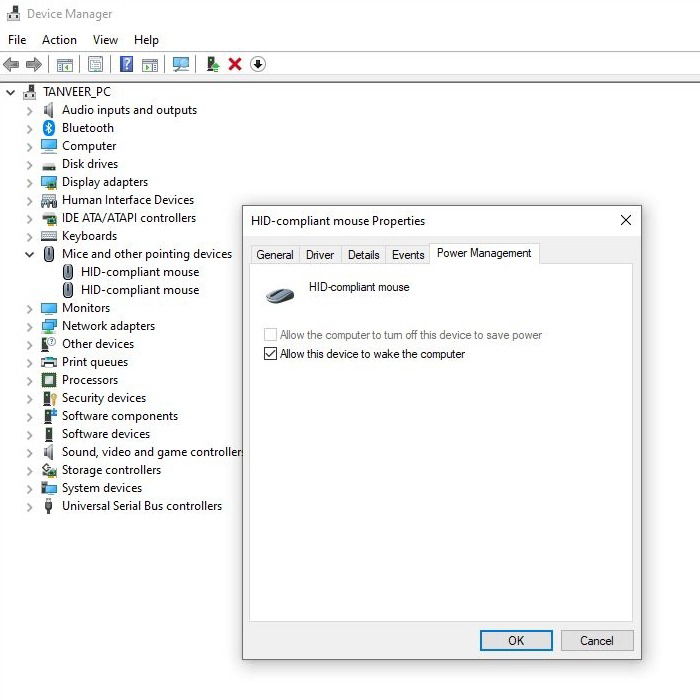Open the Action menu
The height and width of the screenshot is (700, 700).
tap(59, 40)
